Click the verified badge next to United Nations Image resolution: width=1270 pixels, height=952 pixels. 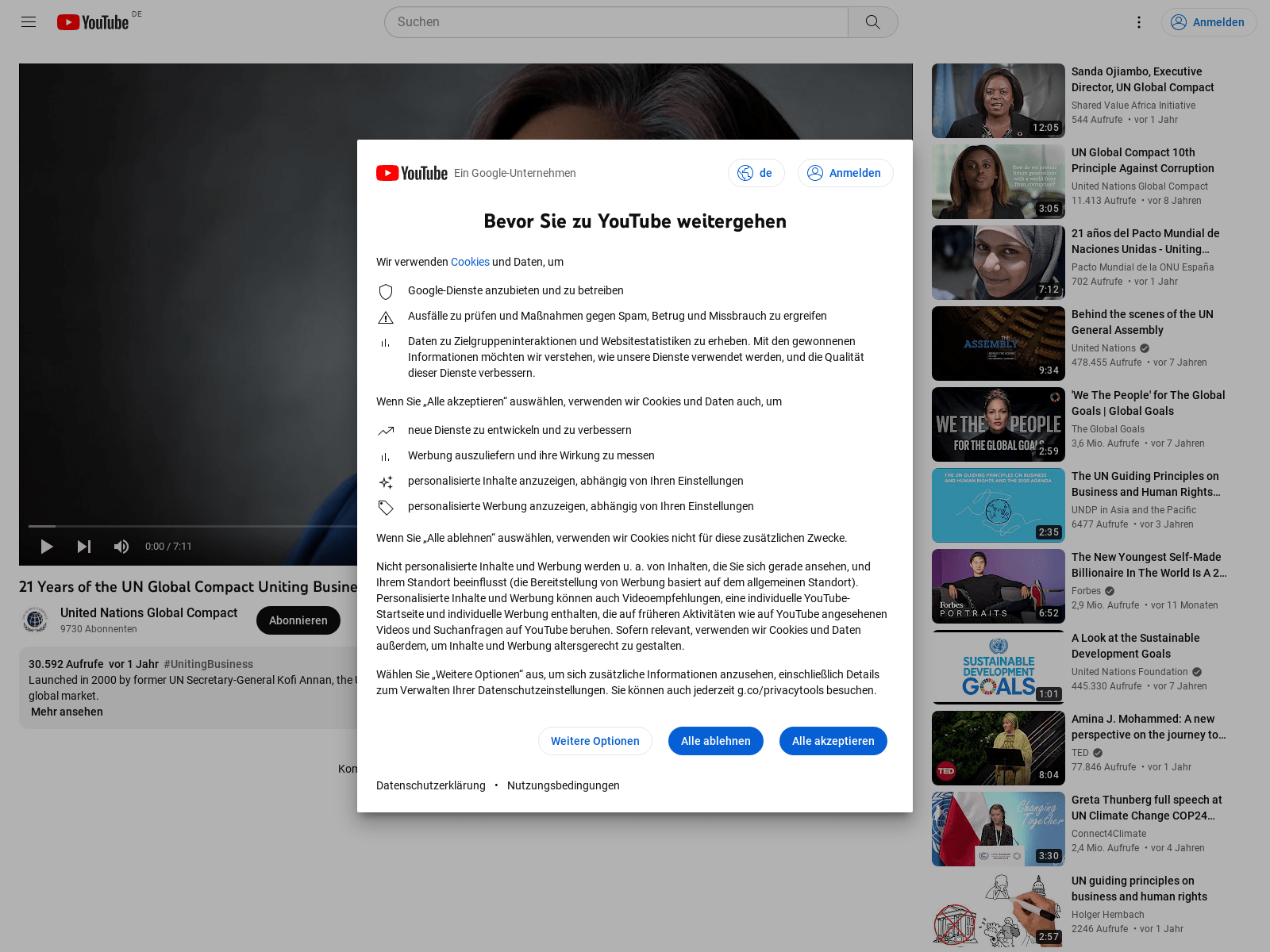pos(1145,348)
